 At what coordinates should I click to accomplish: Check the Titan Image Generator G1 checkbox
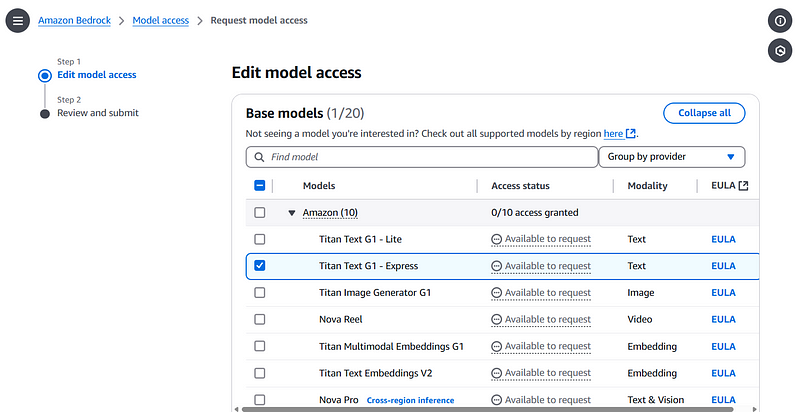coord(260,293)
